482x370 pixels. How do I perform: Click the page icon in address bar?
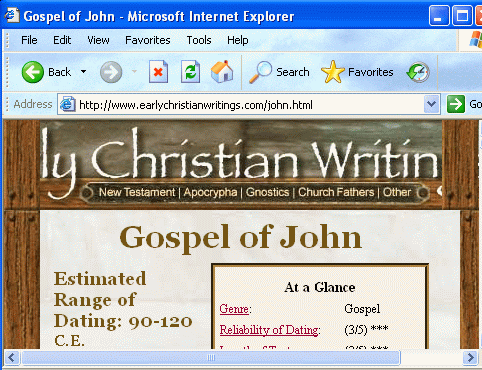[x=67, y=105]
